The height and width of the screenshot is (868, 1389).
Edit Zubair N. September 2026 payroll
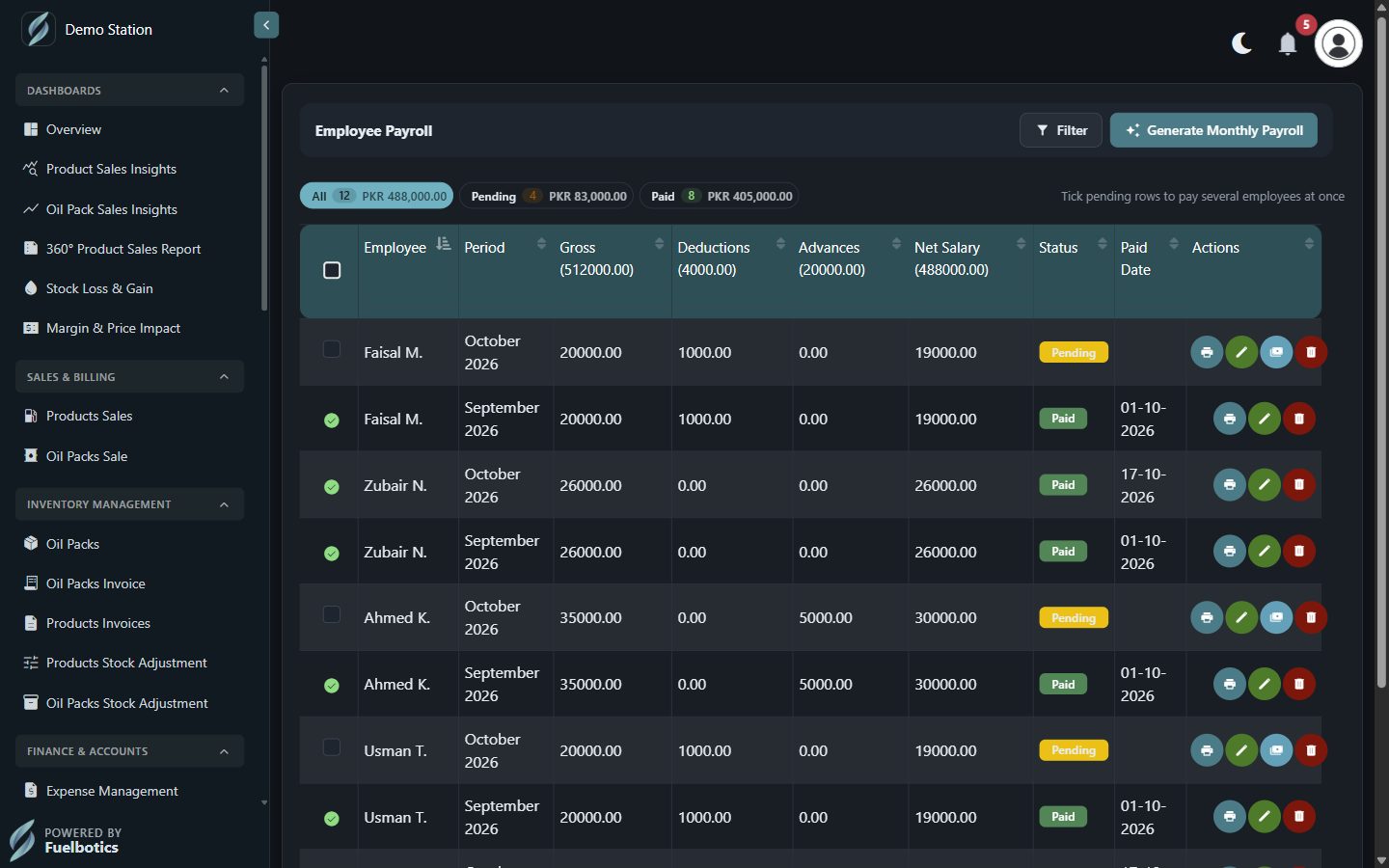pyautogui.click(x=1265, y=552)
